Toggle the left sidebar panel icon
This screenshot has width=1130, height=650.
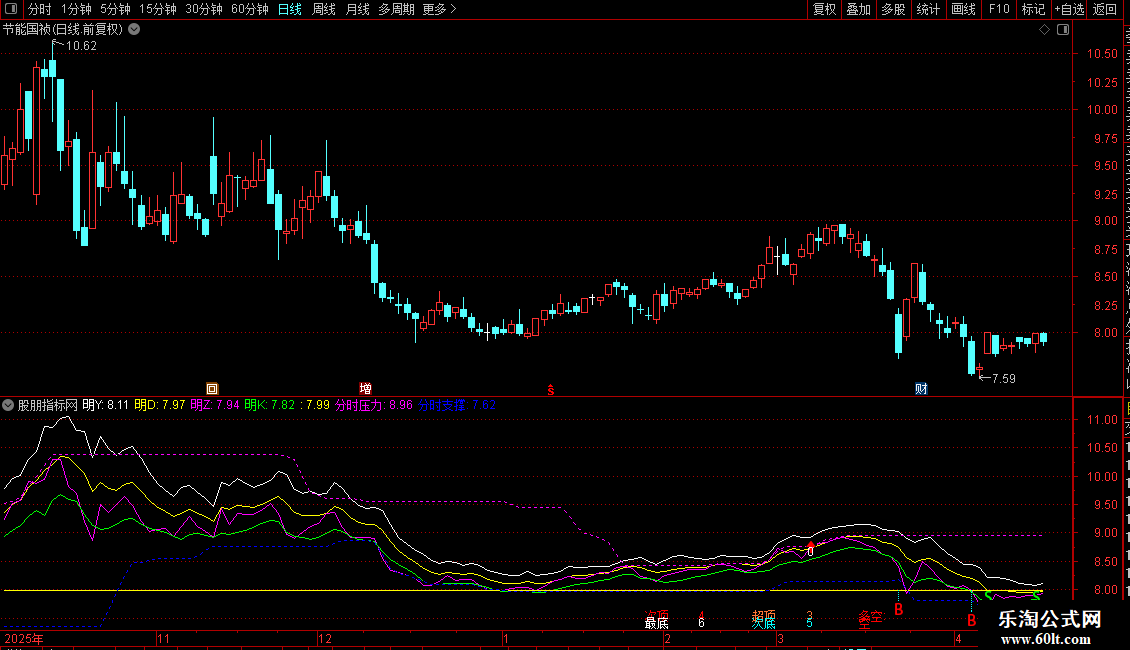click(x=11, y=9)
